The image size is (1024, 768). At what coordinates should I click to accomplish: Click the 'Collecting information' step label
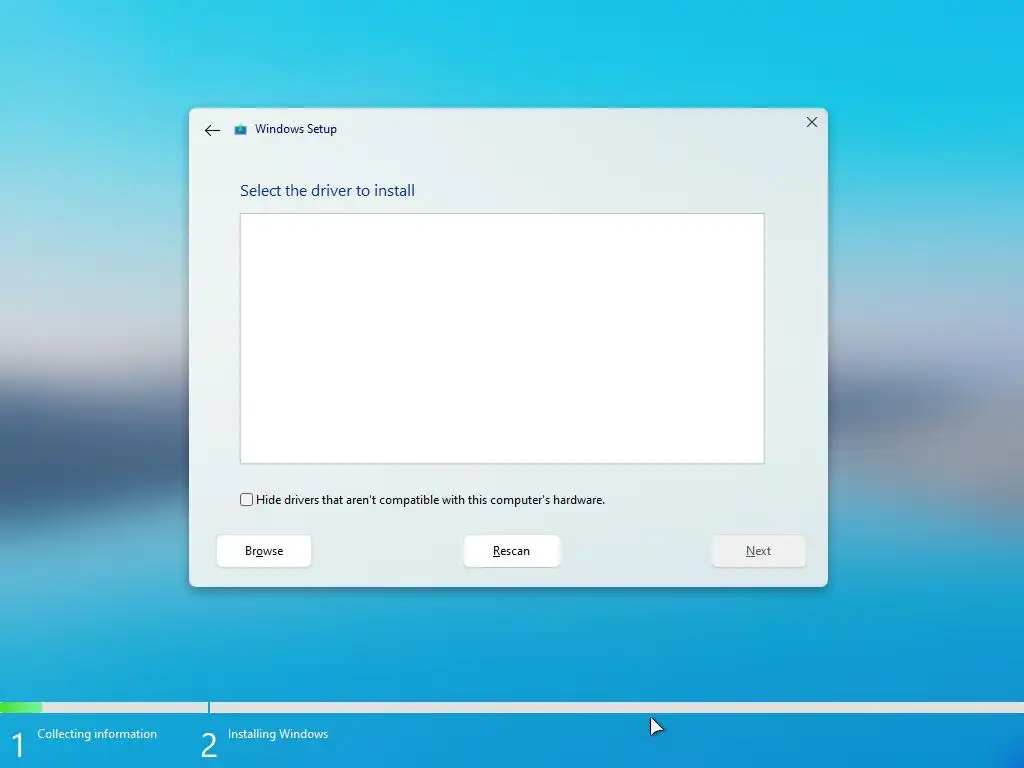tap(97, 734)
